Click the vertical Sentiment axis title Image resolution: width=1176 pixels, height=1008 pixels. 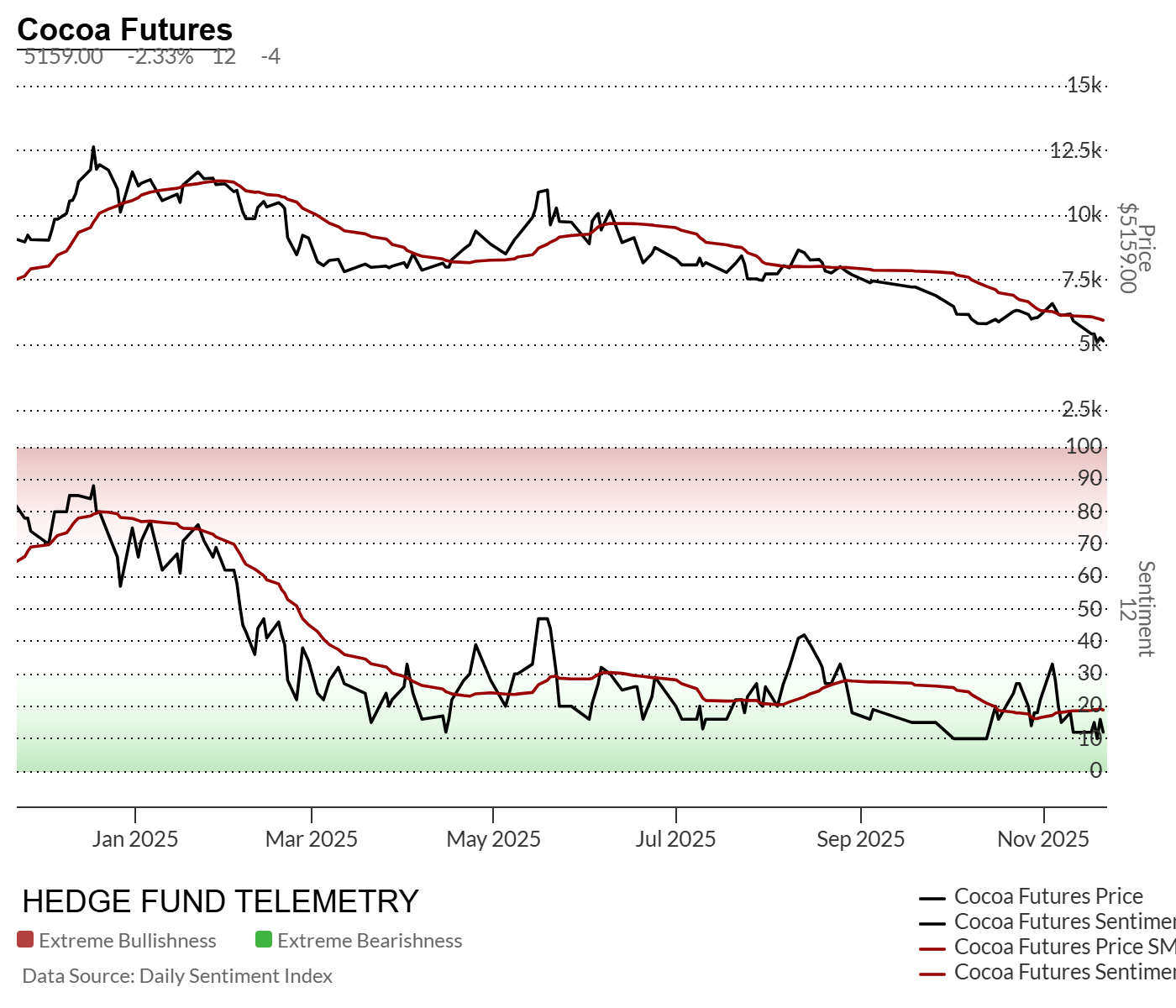(x=1146, y=609)
